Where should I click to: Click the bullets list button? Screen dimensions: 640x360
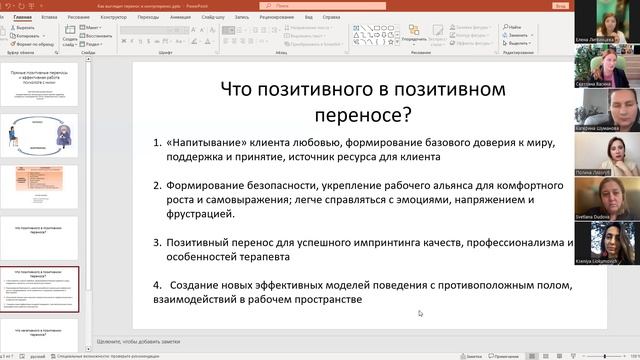tap(229, 30)
